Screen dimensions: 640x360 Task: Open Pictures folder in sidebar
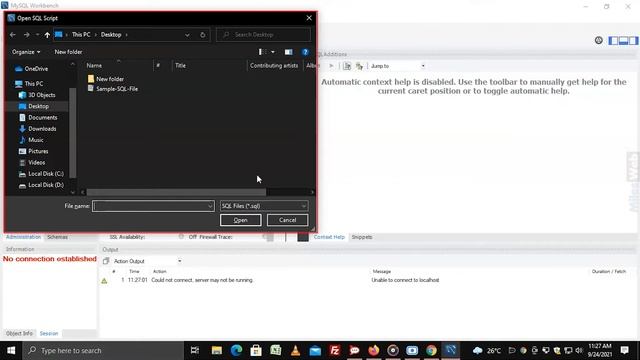click(x=33, y=151)
